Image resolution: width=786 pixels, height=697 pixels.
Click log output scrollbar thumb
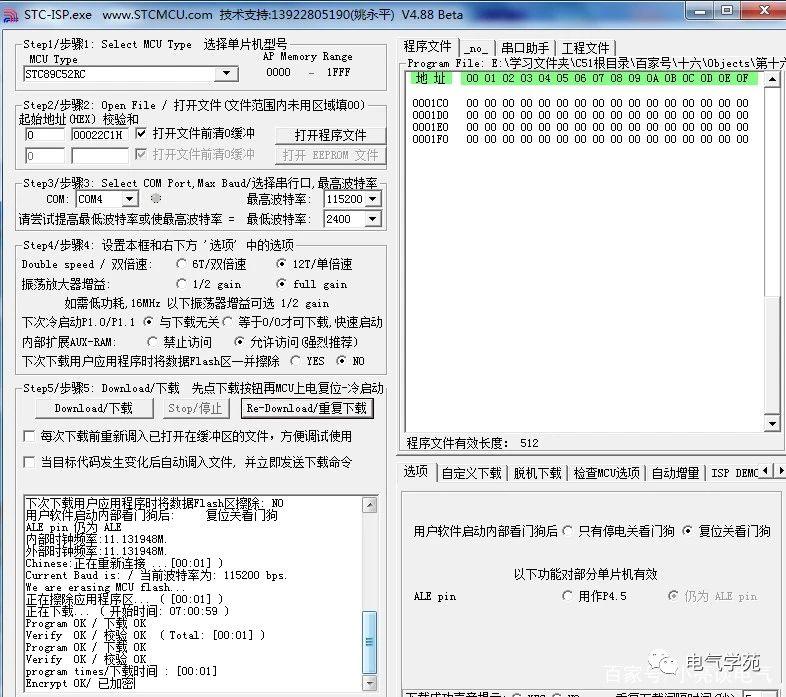[369, 642]
